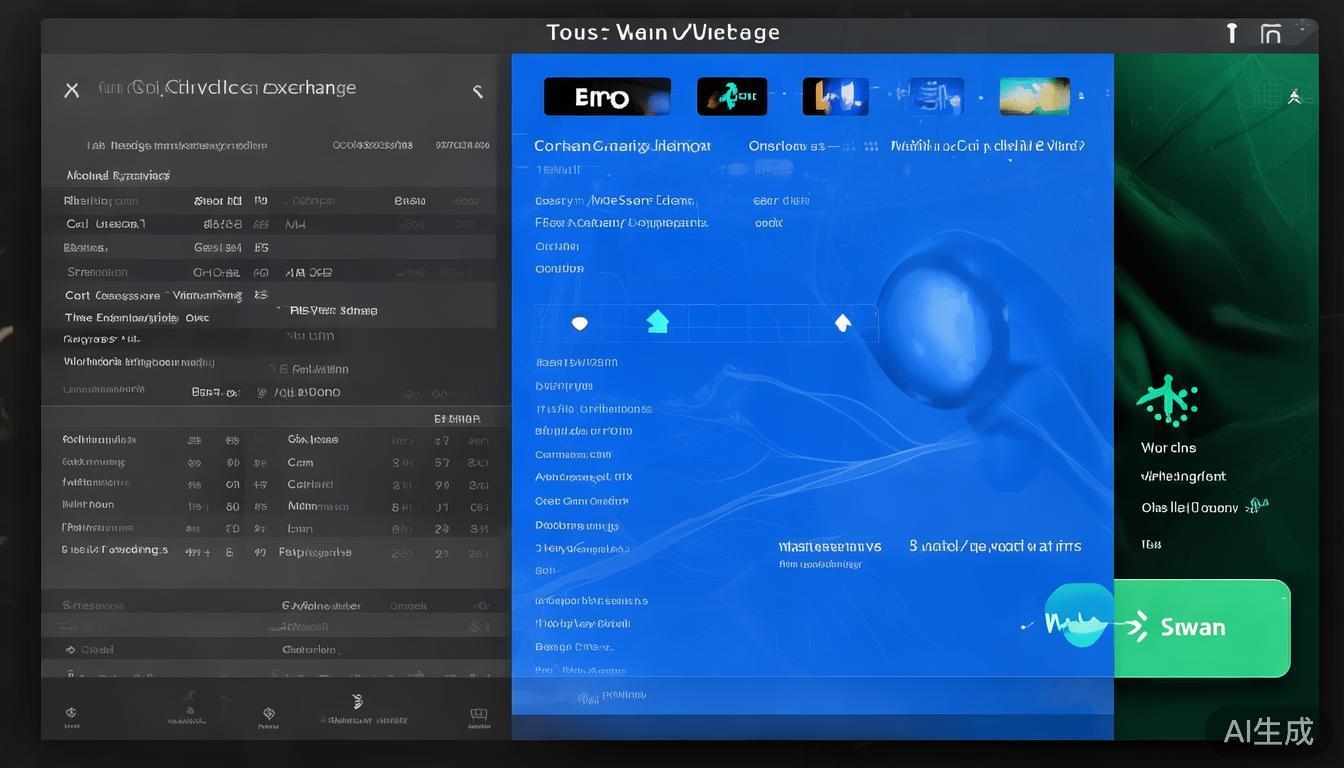Select the Cort Cosossare row in the list

click(112, 296)
